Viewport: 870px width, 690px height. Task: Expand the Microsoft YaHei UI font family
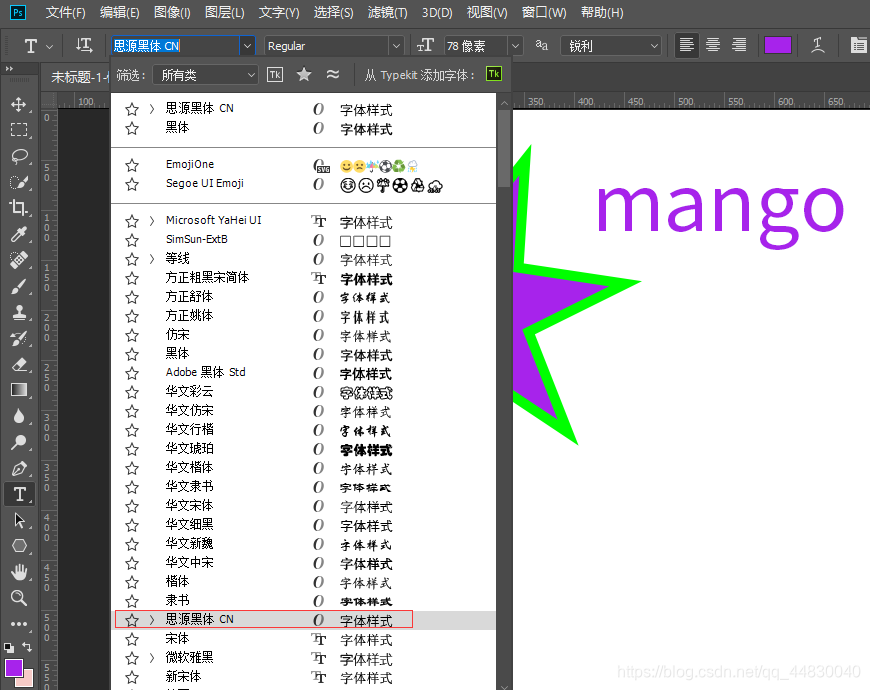151,221
